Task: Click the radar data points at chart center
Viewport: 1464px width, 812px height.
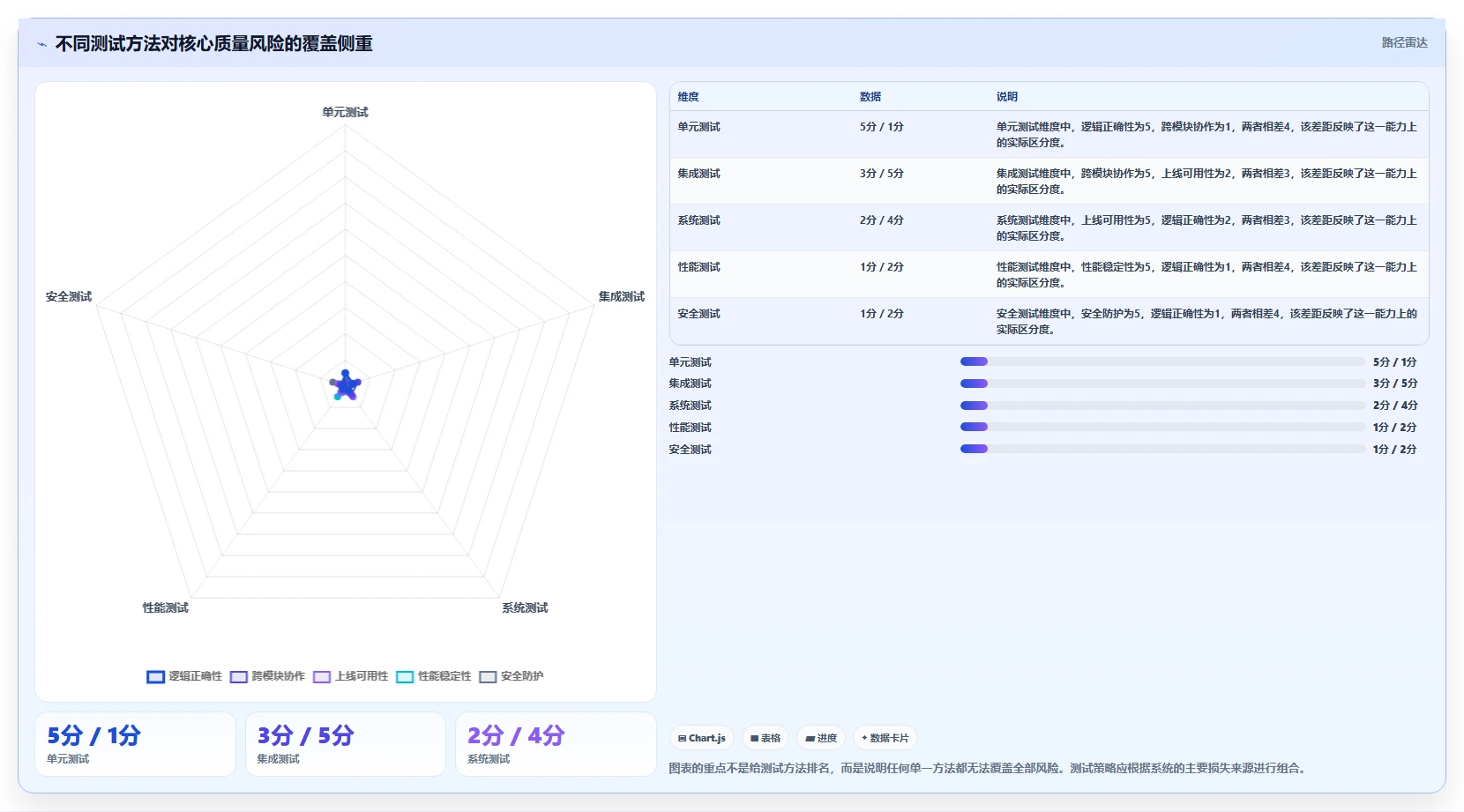Action: (x=345, y=385)
